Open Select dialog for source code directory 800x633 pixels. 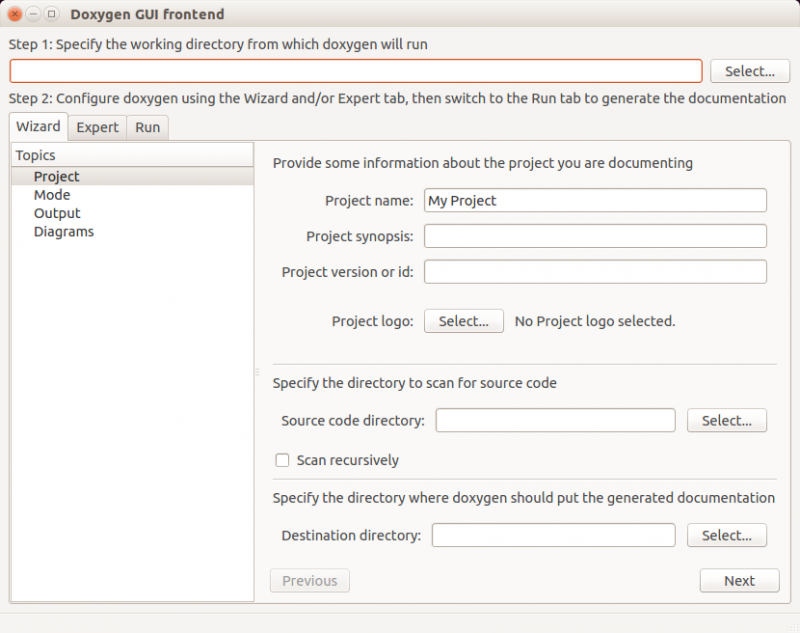pyautogui.click(x=727, y=420)
